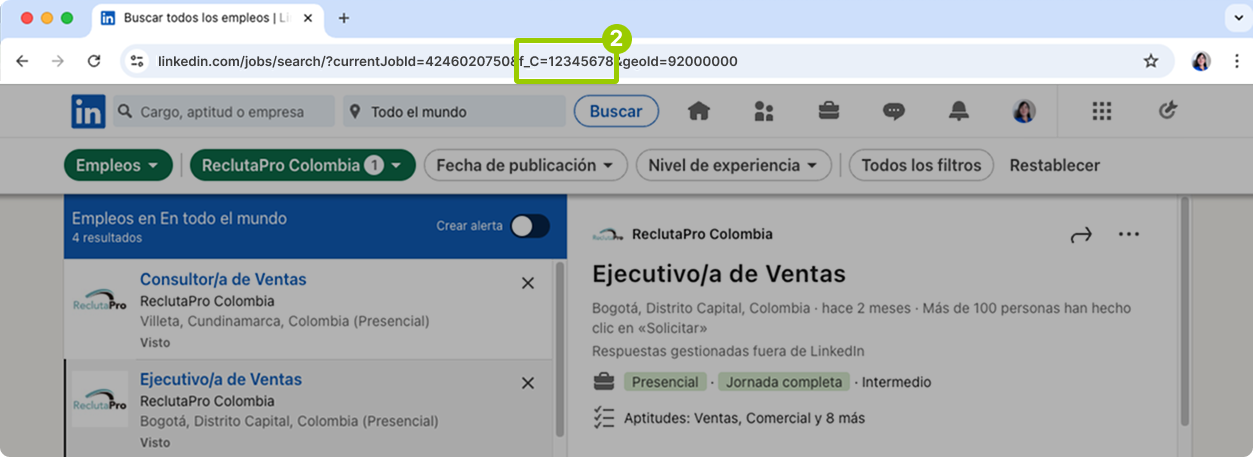Open Notifications bell icon
Image resolution: width=1253 pixels, height=457 pixels.
tap(959, 111)
